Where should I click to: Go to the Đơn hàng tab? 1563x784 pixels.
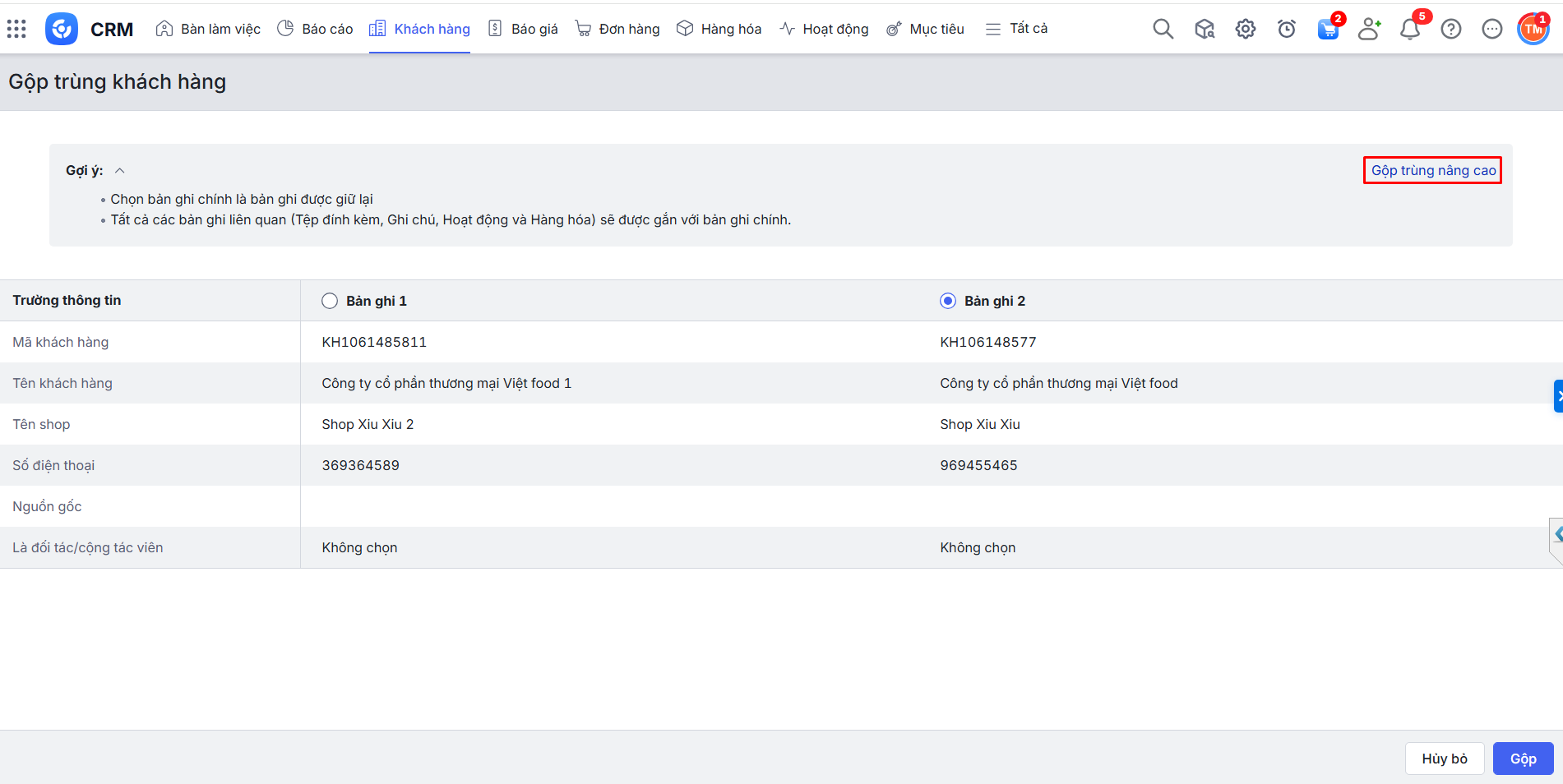click(x=617, y=29)
